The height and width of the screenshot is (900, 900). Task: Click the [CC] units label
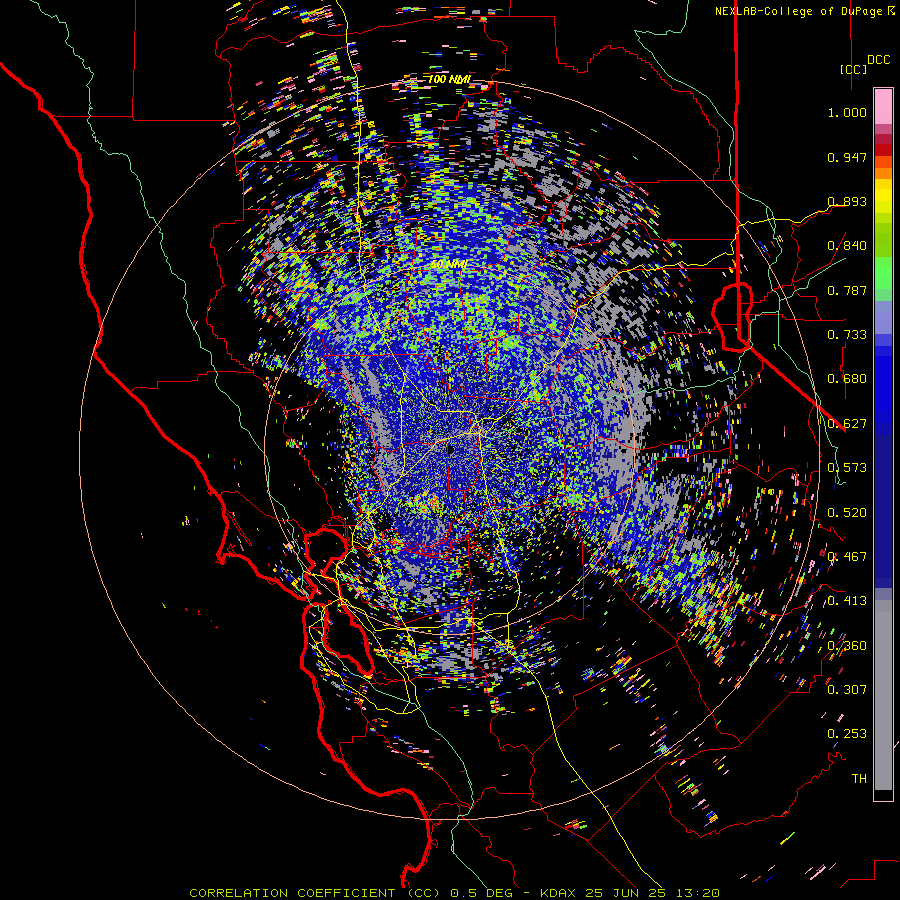point(854,69)
